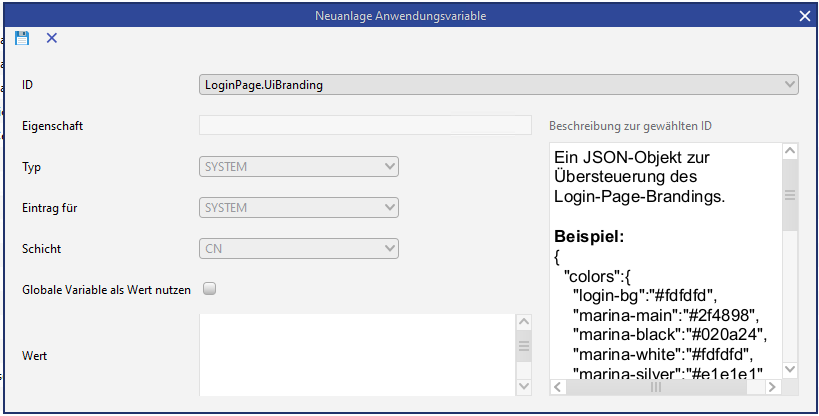Click the Wert field vertical scrollbar thumb
This screenshot has width=819, height=416.
[524, 347]
